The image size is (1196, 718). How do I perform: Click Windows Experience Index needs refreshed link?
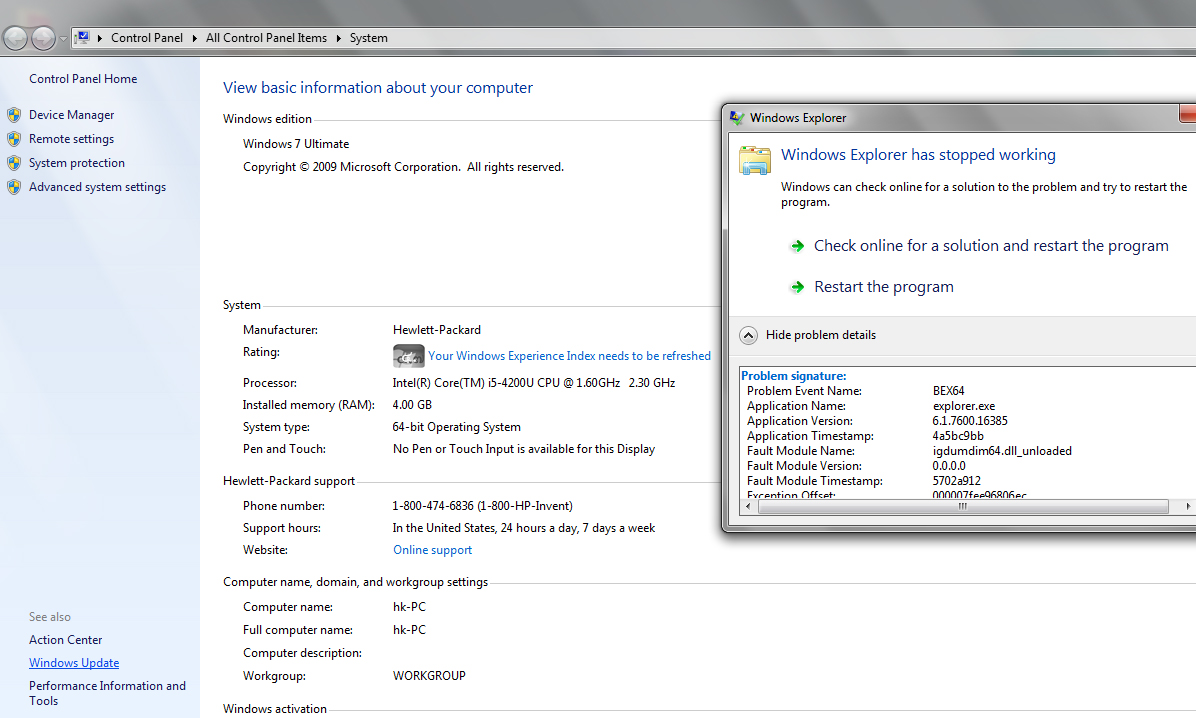pyautogui.click(x=569, y=356)
